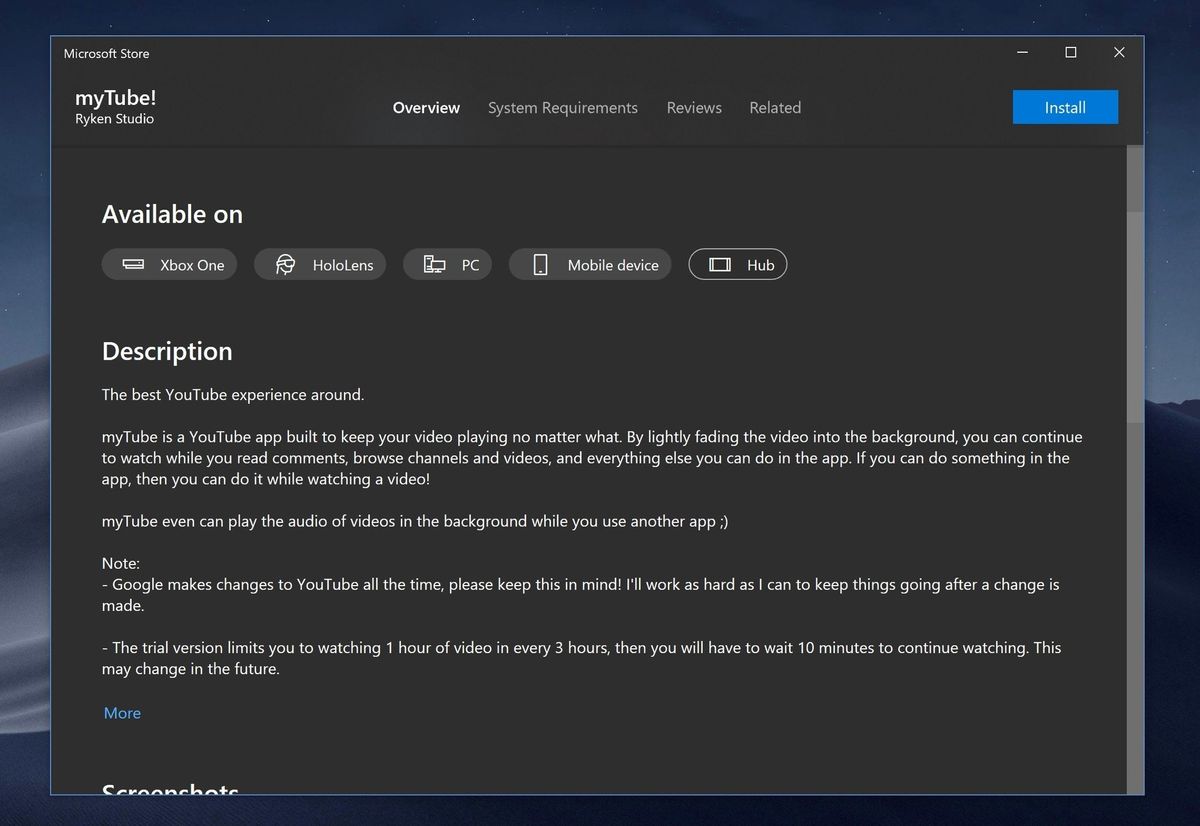The width and height of the screenshot is (1200, 826).
Task: Switch to the System Requirements tab
Action: pos(562,107)
